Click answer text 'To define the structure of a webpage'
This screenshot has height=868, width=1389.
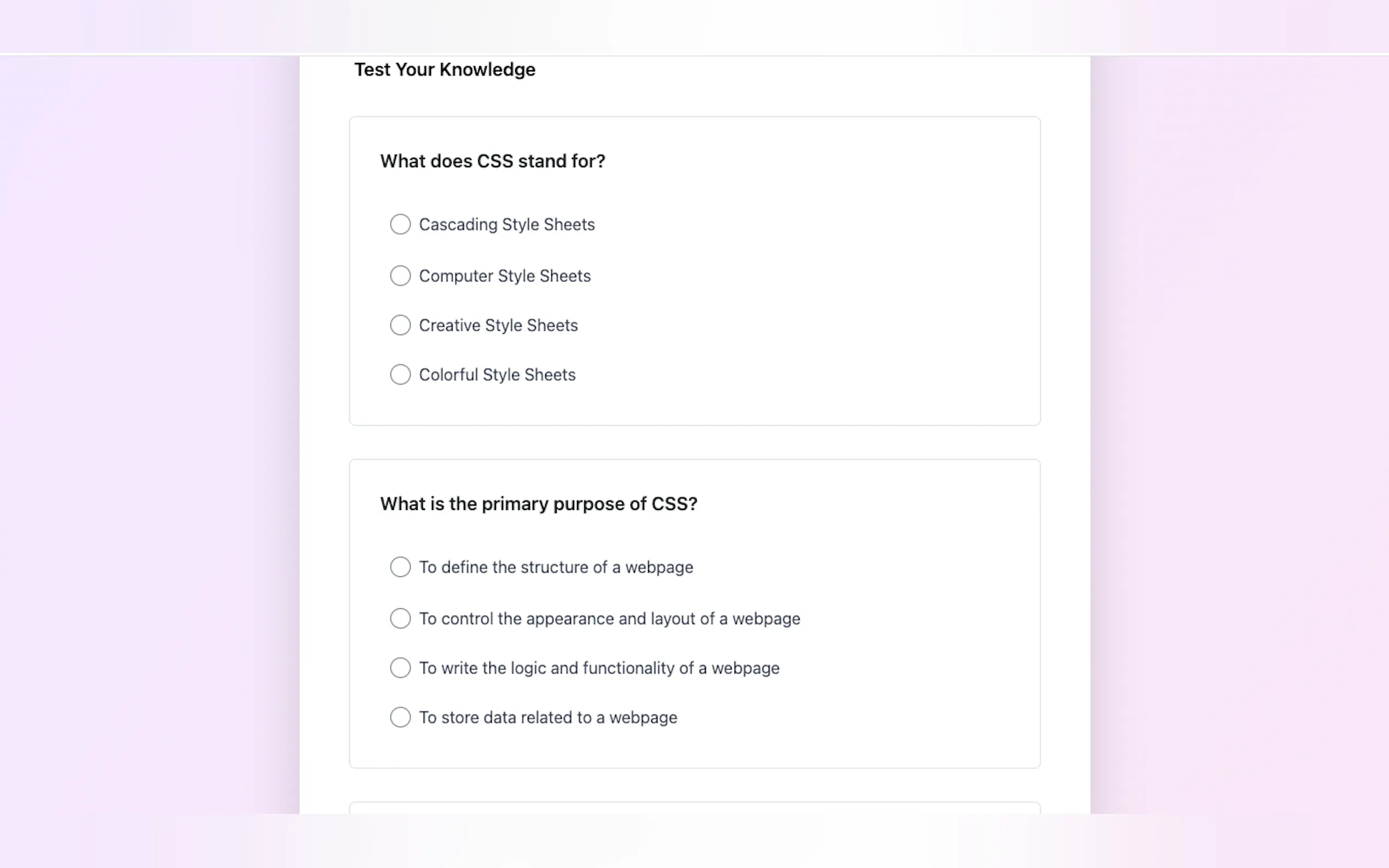556,567
